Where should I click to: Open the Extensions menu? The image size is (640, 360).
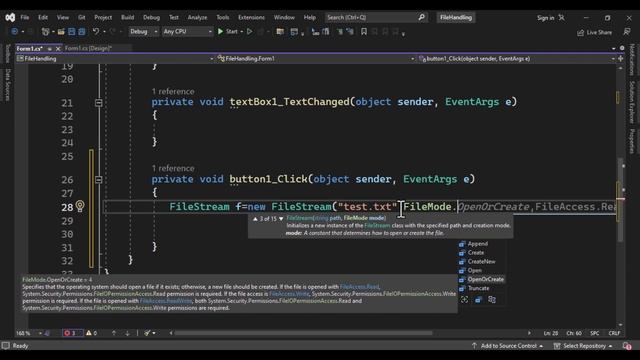pyautogui.click(x=251, y=18)
